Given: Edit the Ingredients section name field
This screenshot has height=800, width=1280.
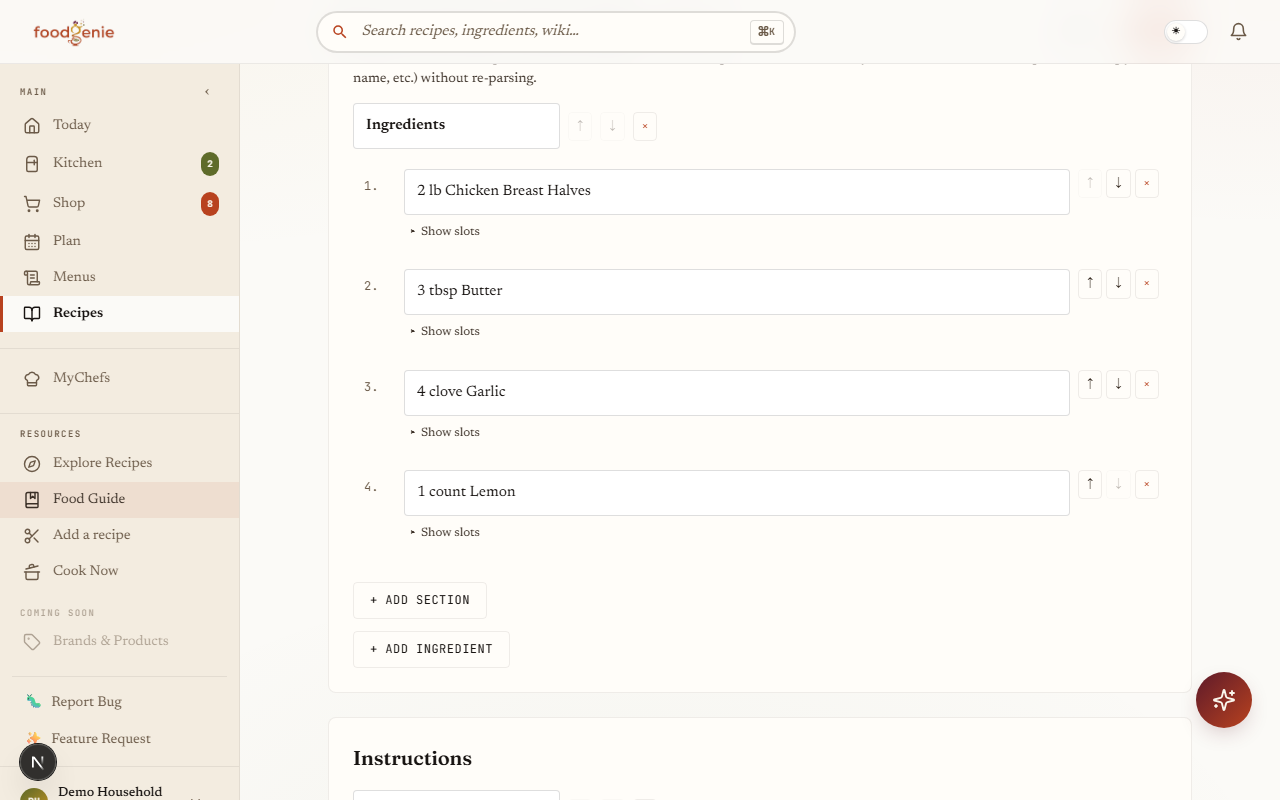Looking at the screenshot, I should [456, 126].
